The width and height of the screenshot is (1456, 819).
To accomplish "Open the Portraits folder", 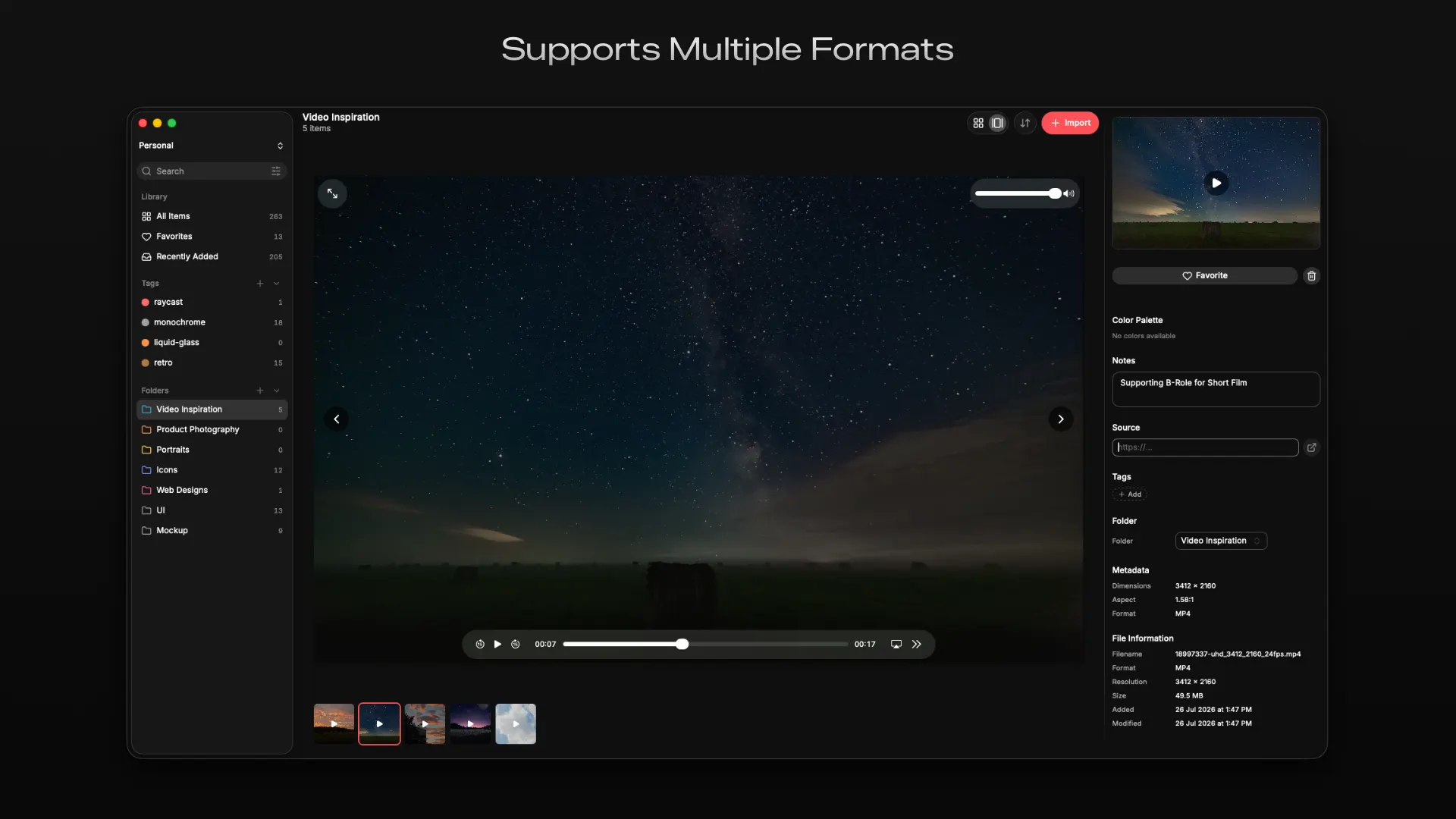I will [212, 450].
